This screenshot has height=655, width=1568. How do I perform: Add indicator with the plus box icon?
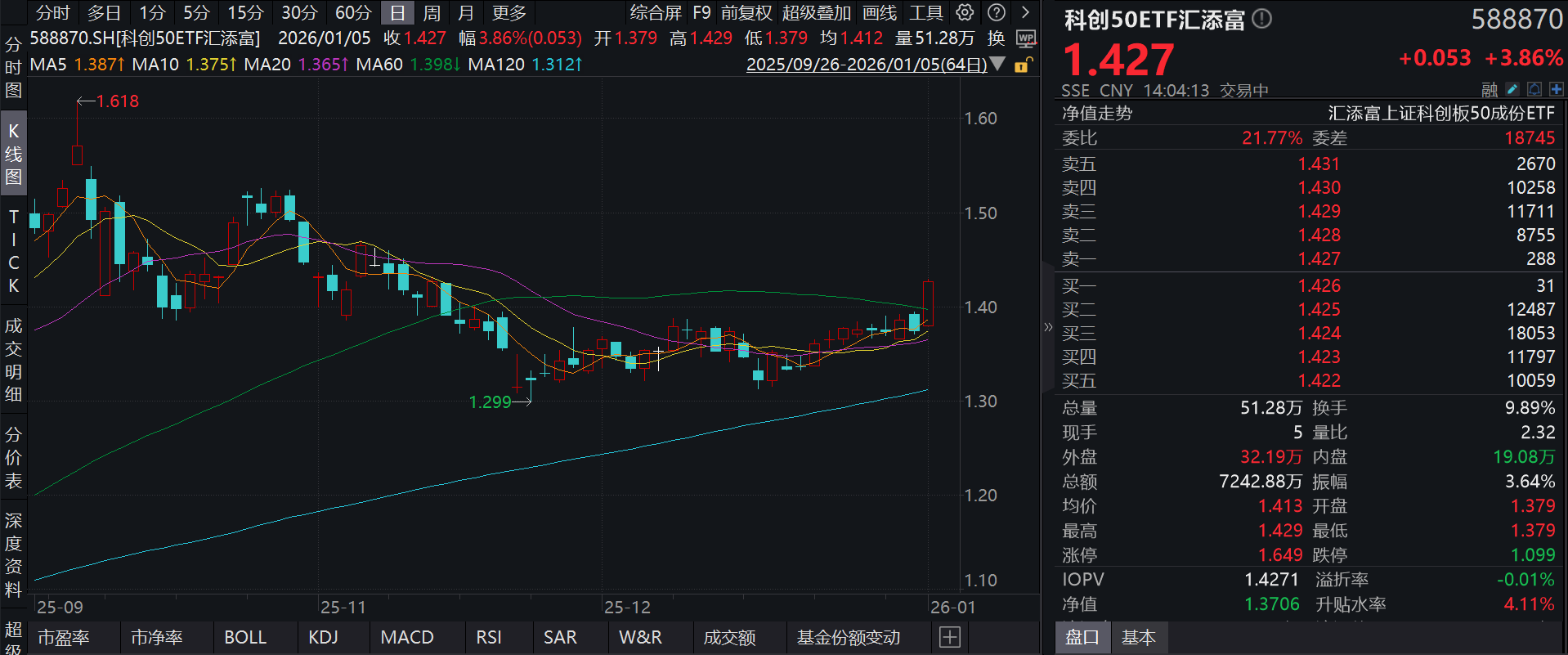point(949,637)
